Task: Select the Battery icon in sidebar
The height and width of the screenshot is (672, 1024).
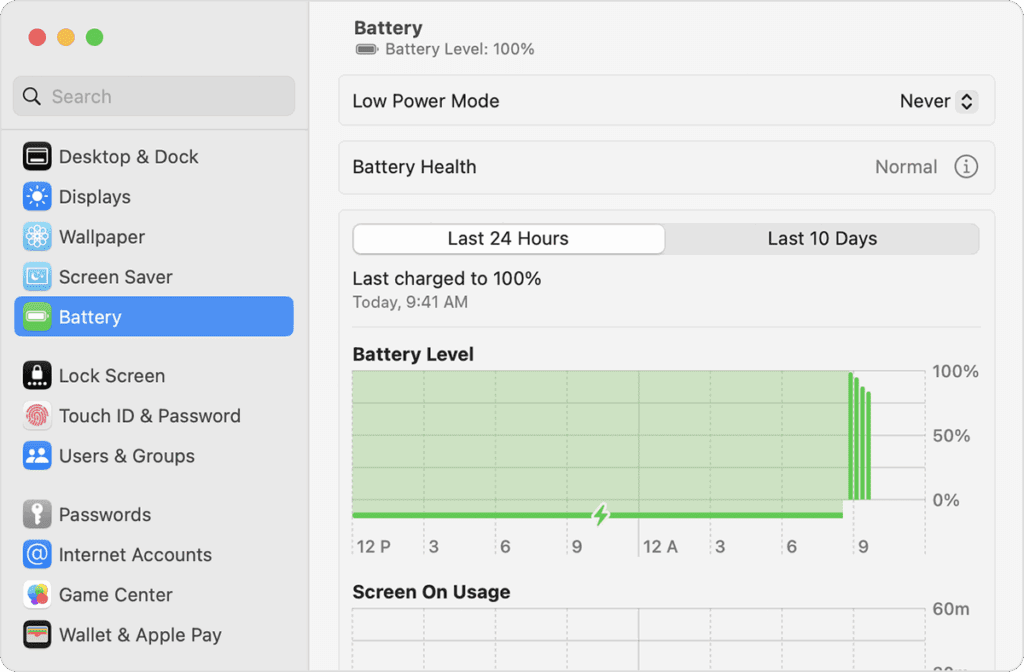Action: tap(37, 316)
